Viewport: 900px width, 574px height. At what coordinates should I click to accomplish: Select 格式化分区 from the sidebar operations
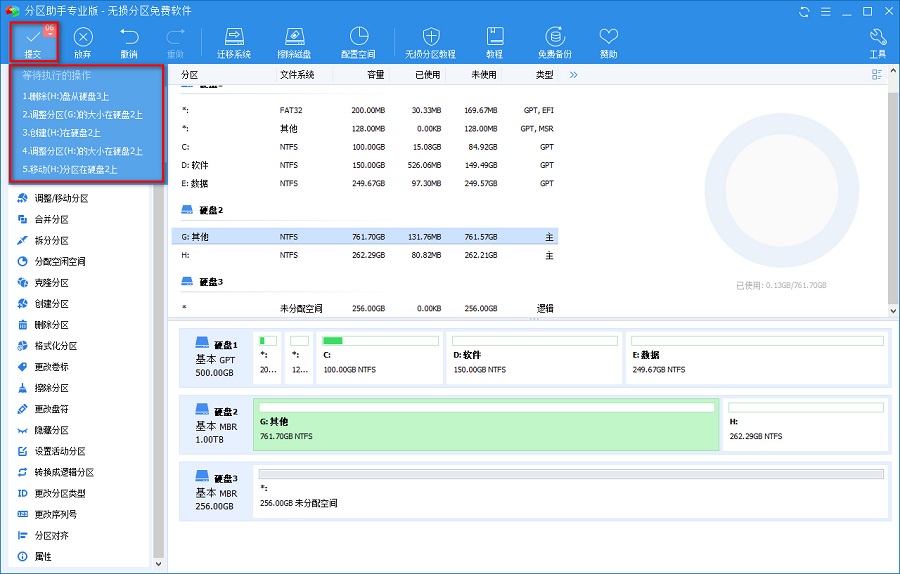[55, 346]
